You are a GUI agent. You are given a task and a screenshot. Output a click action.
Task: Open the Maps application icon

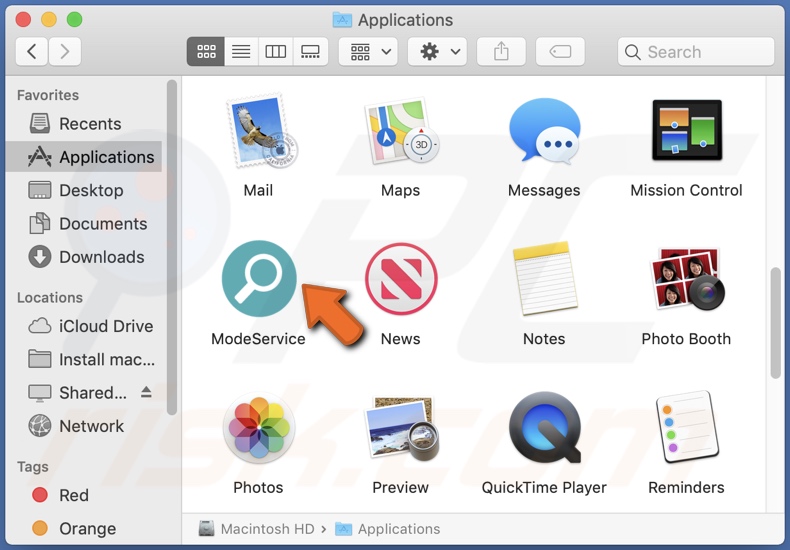[x=402, y=131]
